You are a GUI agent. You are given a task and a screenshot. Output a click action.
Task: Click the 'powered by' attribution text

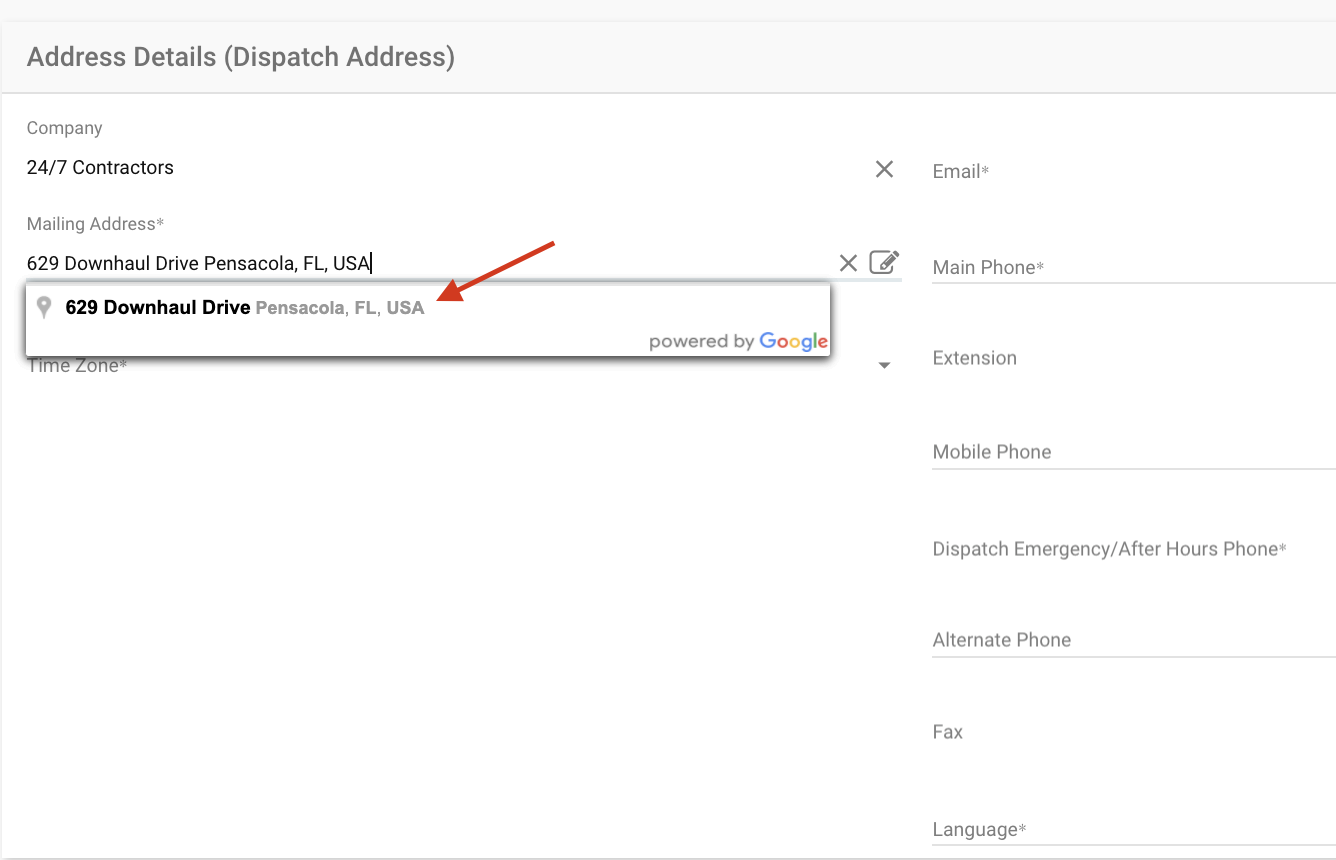(x=701, y=342)
